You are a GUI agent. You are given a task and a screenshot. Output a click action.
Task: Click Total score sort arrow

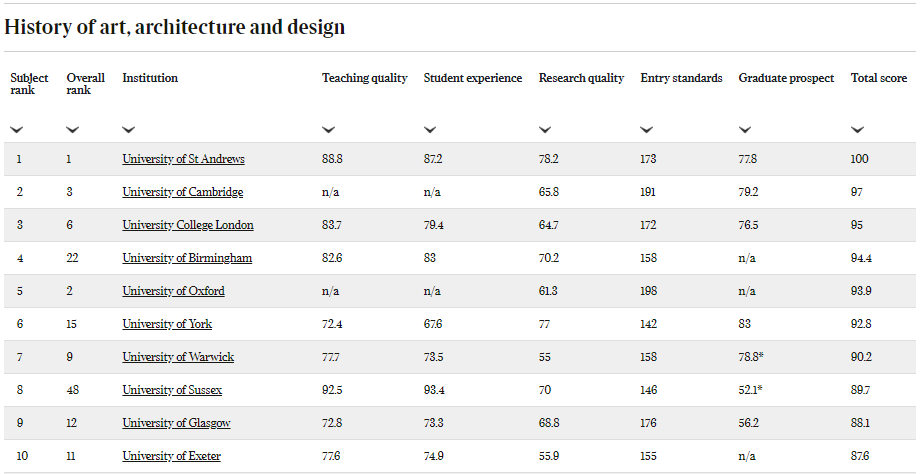pyautogui.click(x=857, y=130)
